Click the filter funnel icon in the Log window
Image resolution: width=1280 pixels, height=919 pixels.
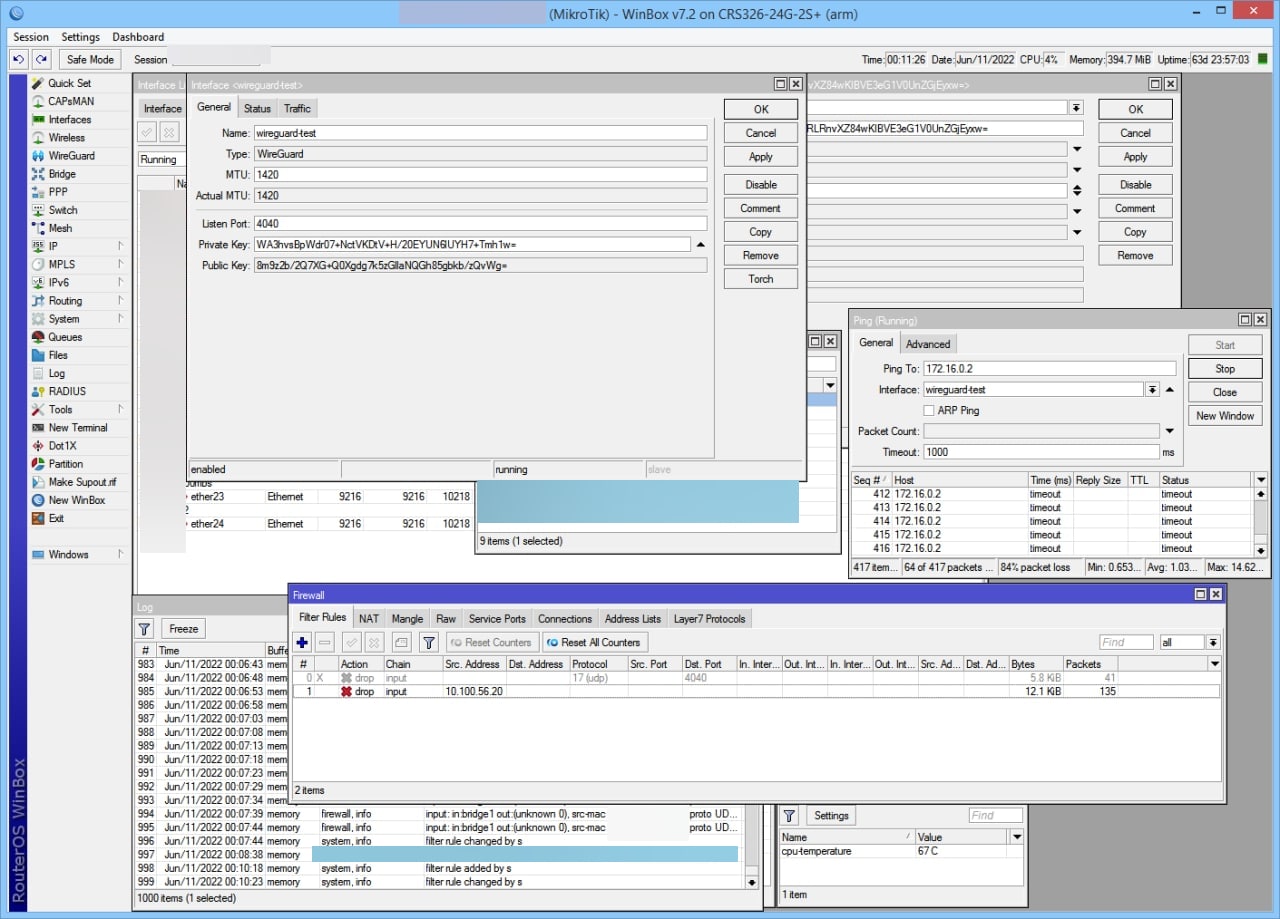point(144,629)
